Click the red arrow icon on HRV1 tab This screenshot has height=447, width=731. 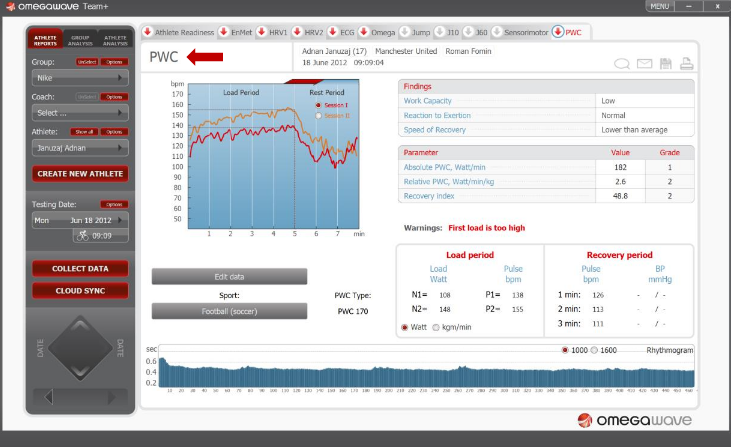[262, 32]
